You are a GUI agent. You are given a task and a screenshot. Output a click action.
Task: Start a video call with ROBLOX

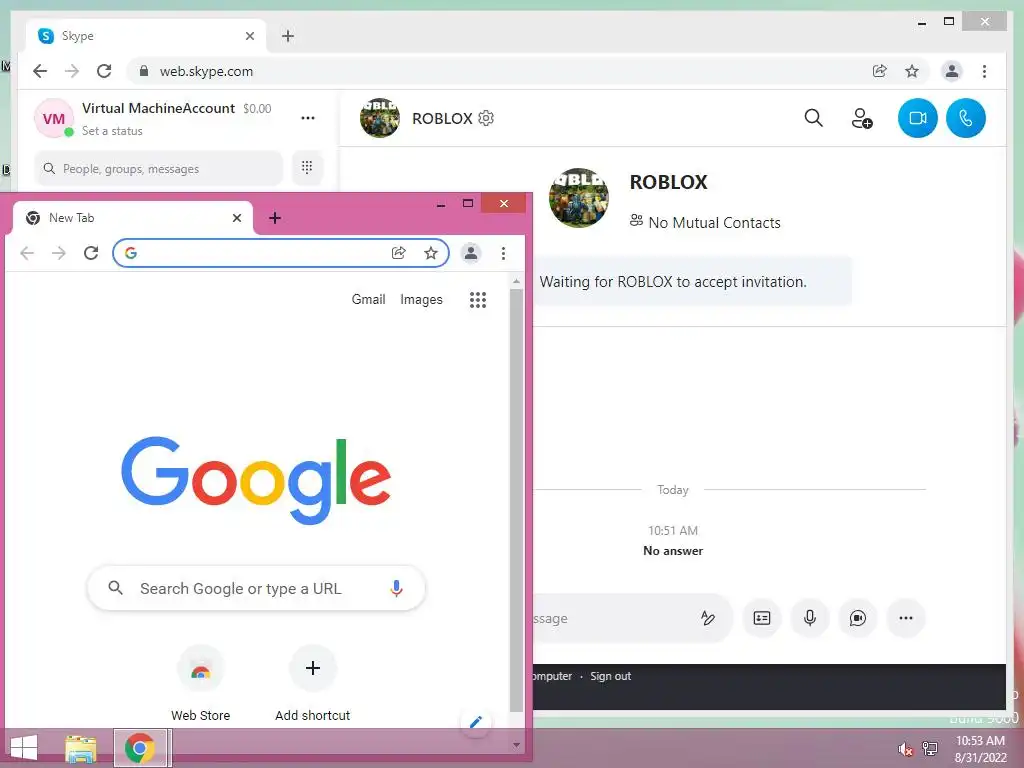(917, 118)
